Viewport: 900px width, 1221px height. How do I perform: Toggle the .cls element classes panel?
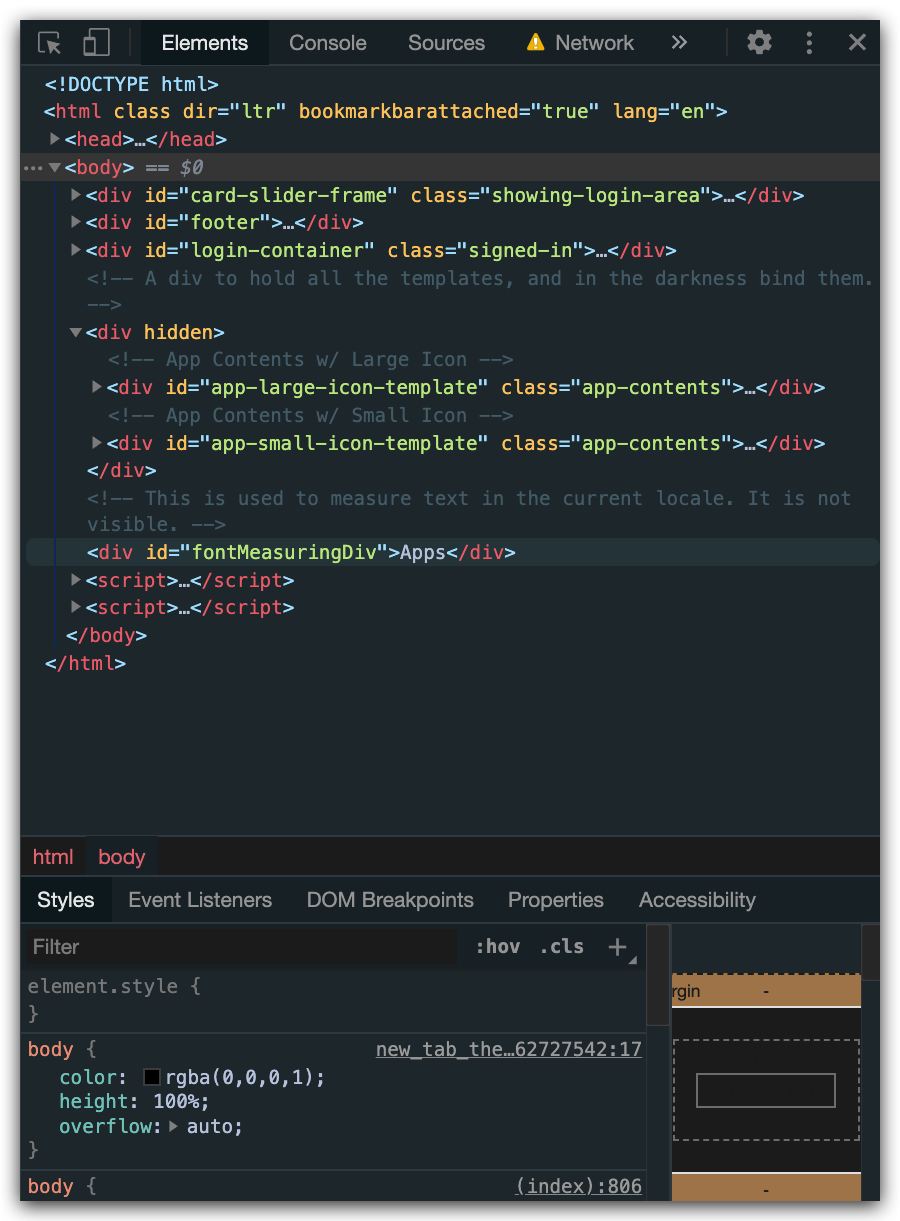pos(561,947)
